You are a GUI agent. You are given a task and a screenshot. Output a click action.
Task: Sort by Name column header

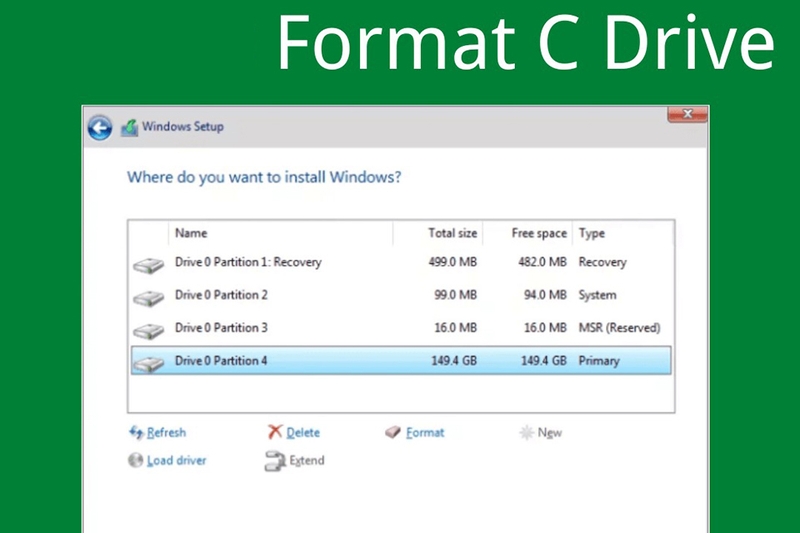click(x=281, y=233)
